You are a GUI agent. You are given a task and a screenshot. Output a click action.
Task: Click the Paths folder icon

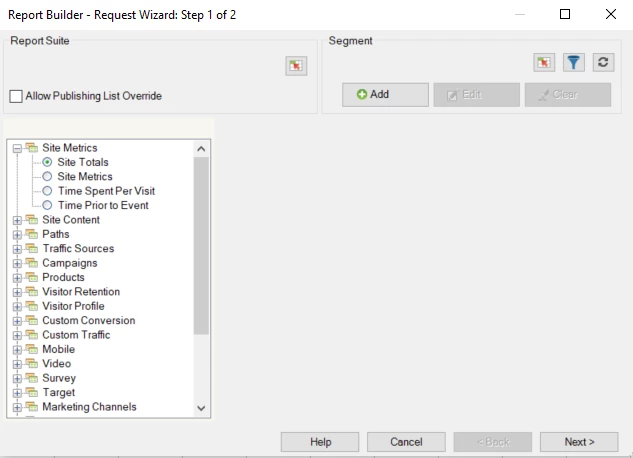click(x=31, y=234)
